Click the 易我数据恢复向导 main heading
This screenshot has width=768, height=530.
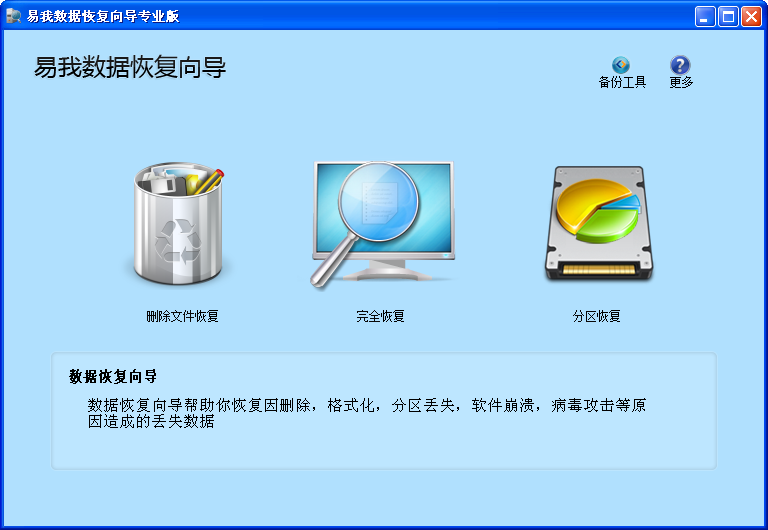point(130,67)
